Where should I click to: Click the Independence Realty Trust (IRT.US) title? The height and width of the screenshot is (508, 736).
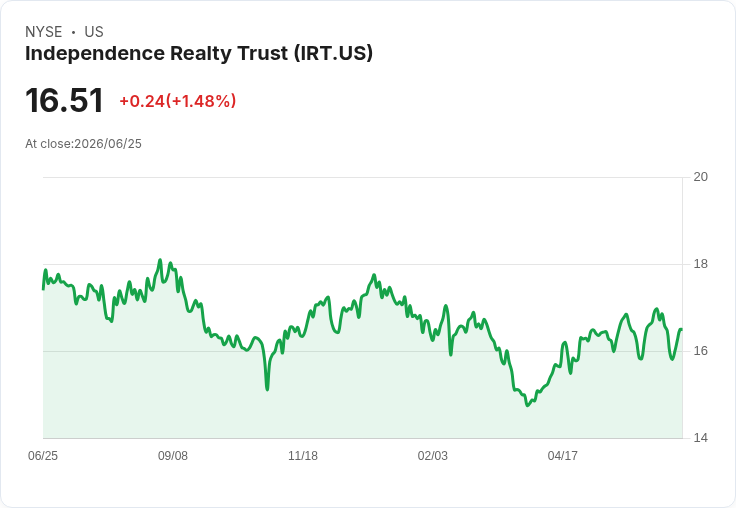(199, 54)
